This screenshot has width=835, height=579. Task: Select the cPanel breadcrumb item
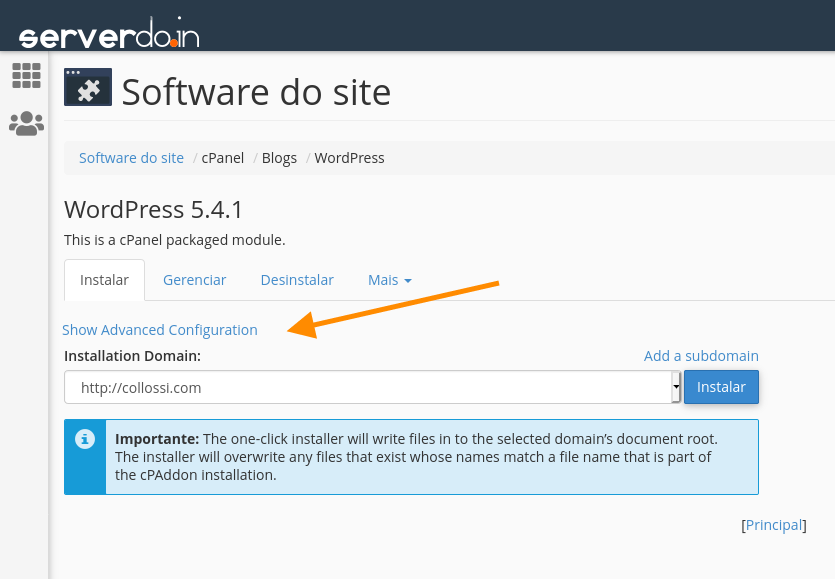tap(222, 158)
